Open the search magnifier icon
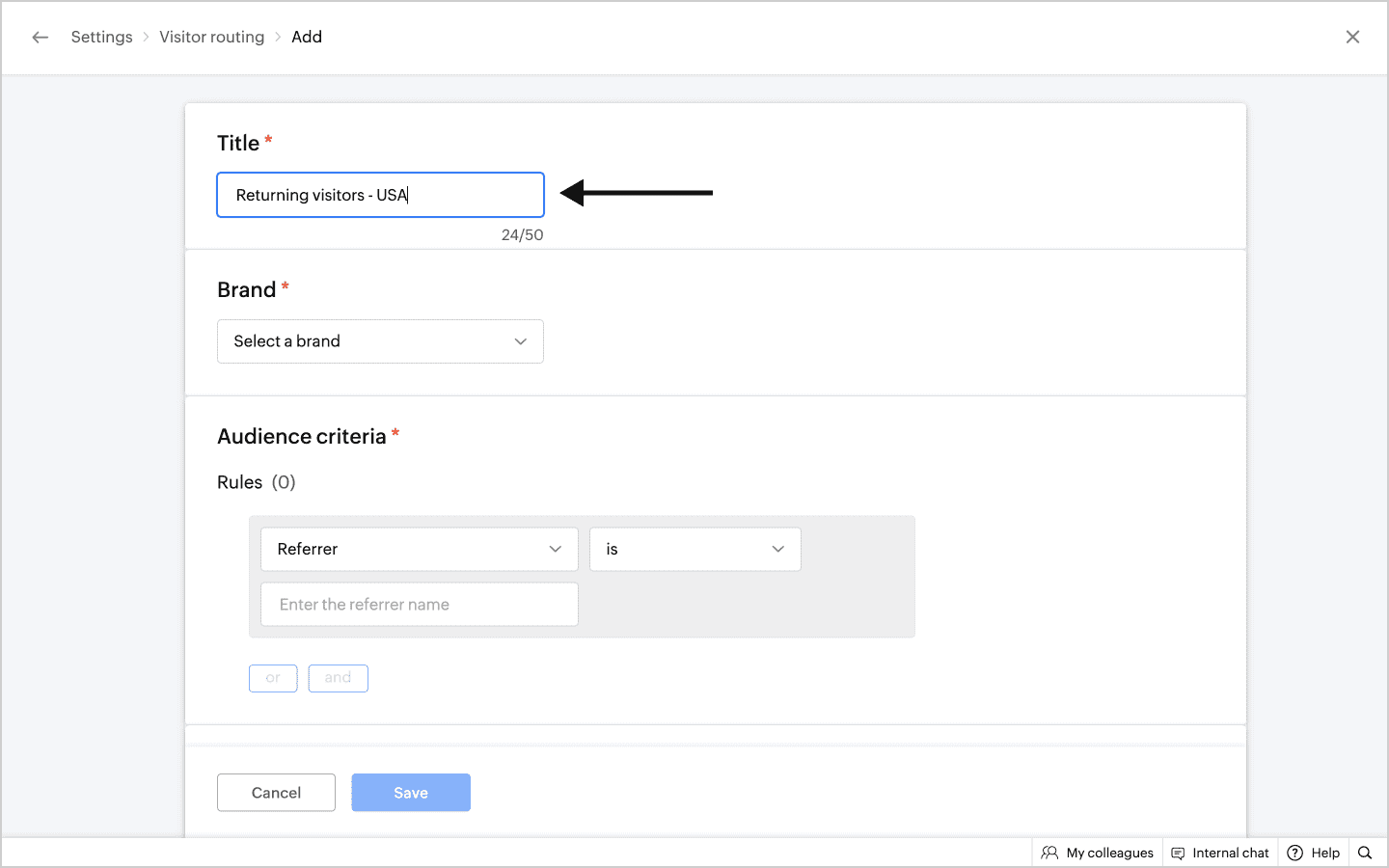The height and width of the screenshot is (868, 1389). coord(1365,853)
